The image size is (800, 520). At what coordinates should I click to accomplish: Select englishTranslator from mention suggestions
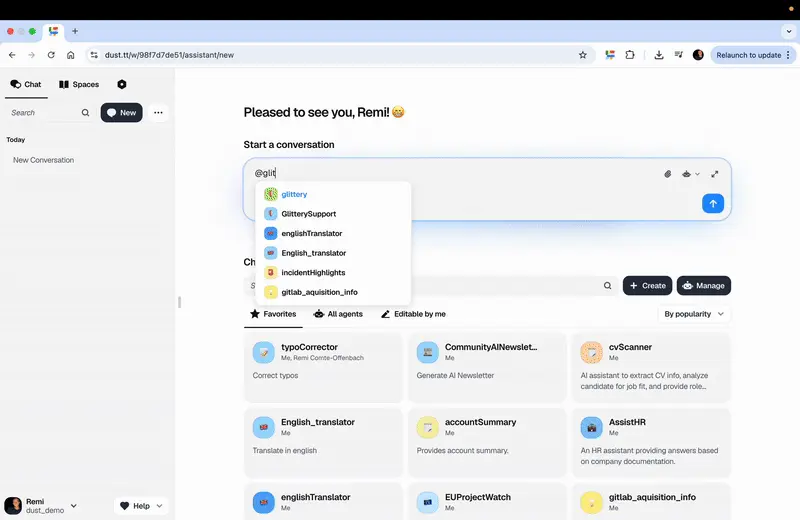(333, 233)
